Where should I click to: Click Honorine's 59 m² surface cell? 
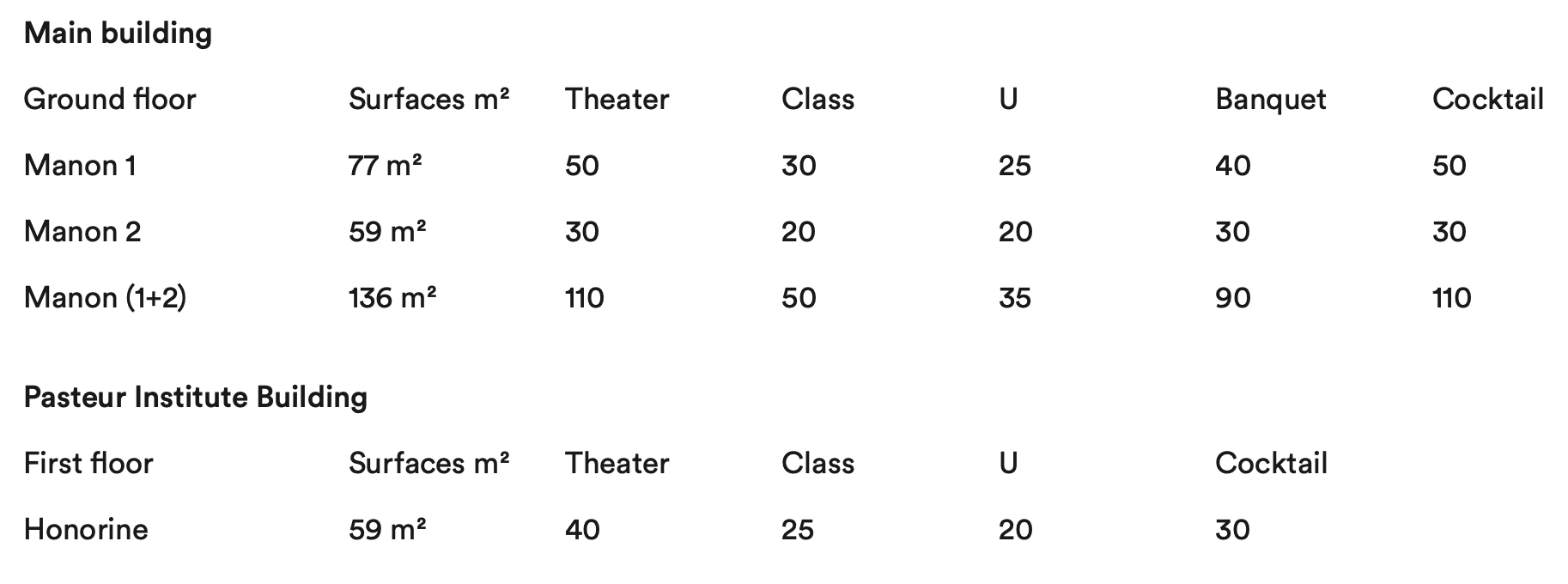[x=387, y=530]
